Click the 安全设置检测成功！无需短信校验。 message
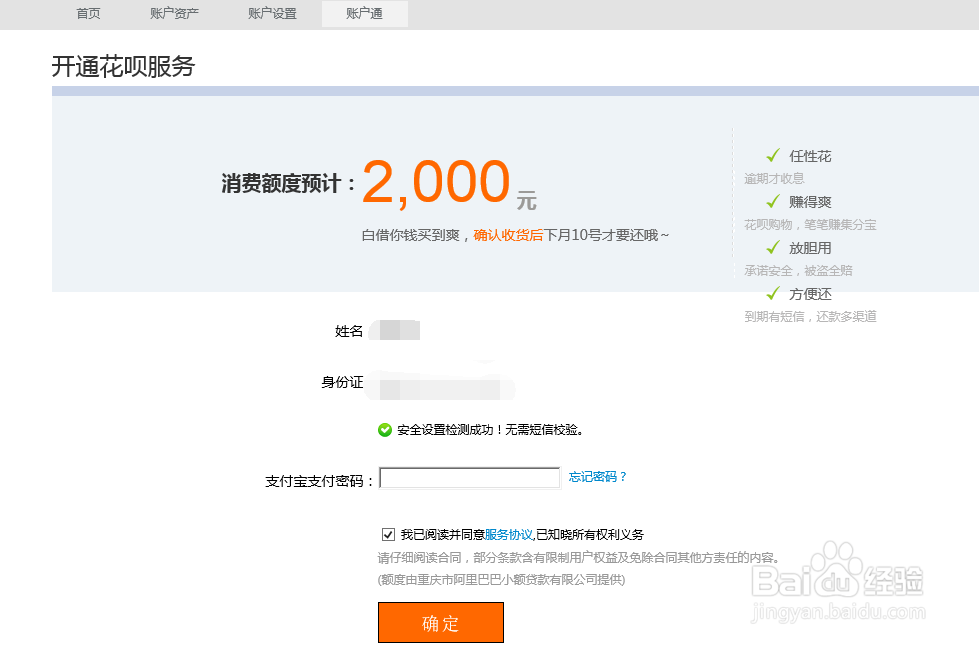 [x=490, y=430]
